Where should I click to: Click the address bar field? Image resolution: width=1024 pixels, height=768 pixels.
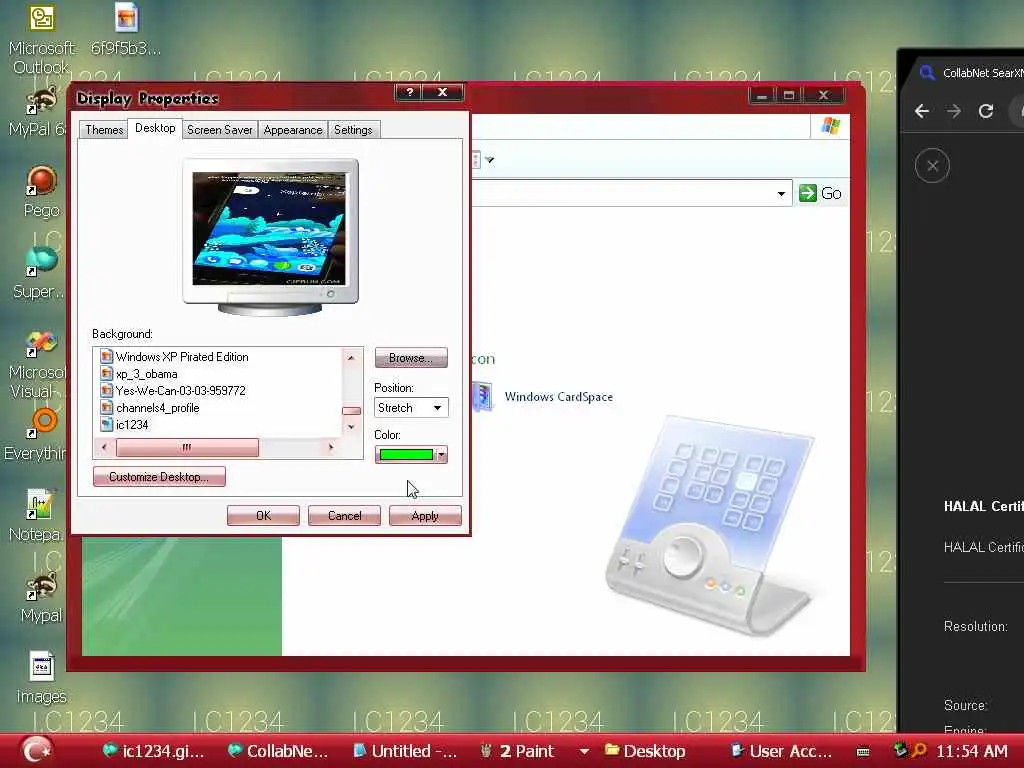click(632, 194)
